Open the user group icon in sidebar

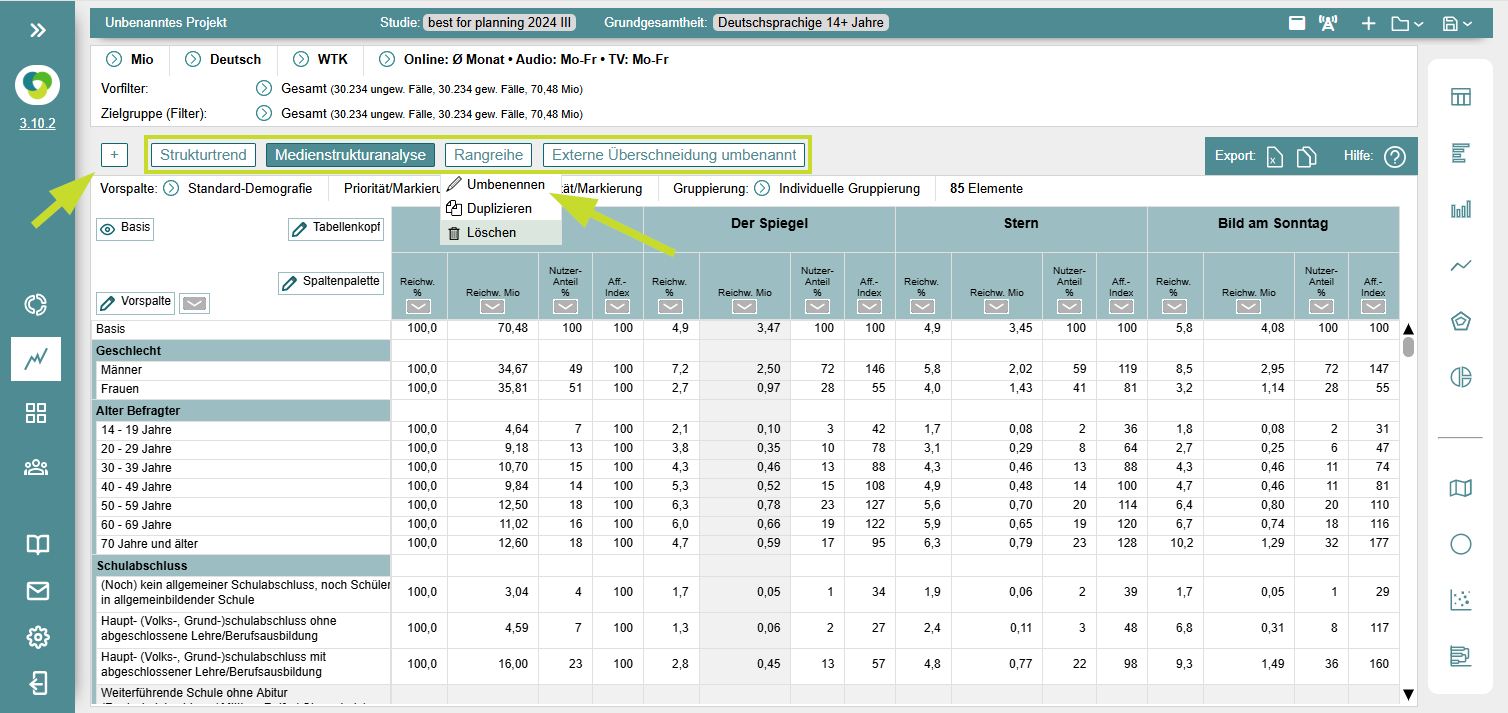(37, 467)
